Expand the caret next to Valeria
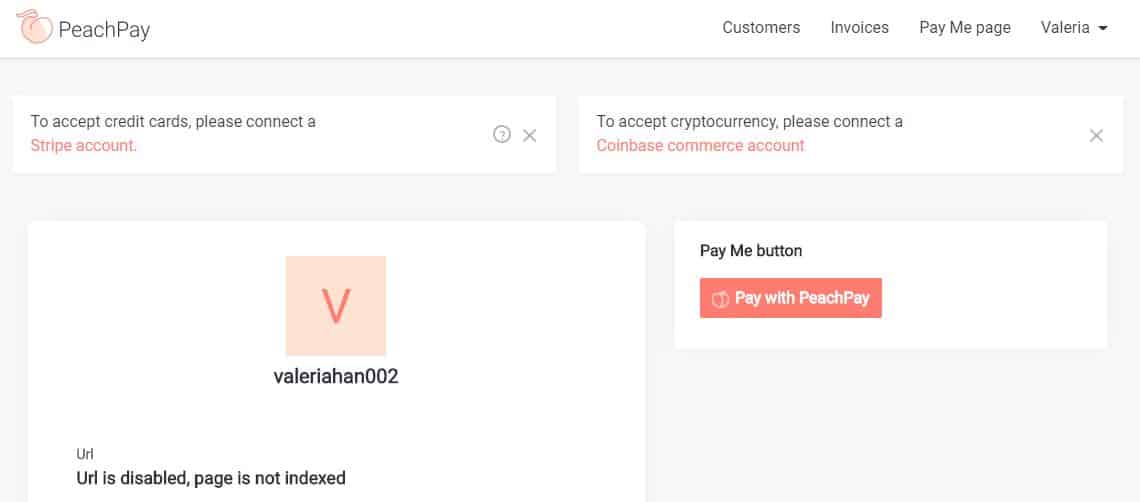Screen dimensions: 1140x502 (1103, 29)
